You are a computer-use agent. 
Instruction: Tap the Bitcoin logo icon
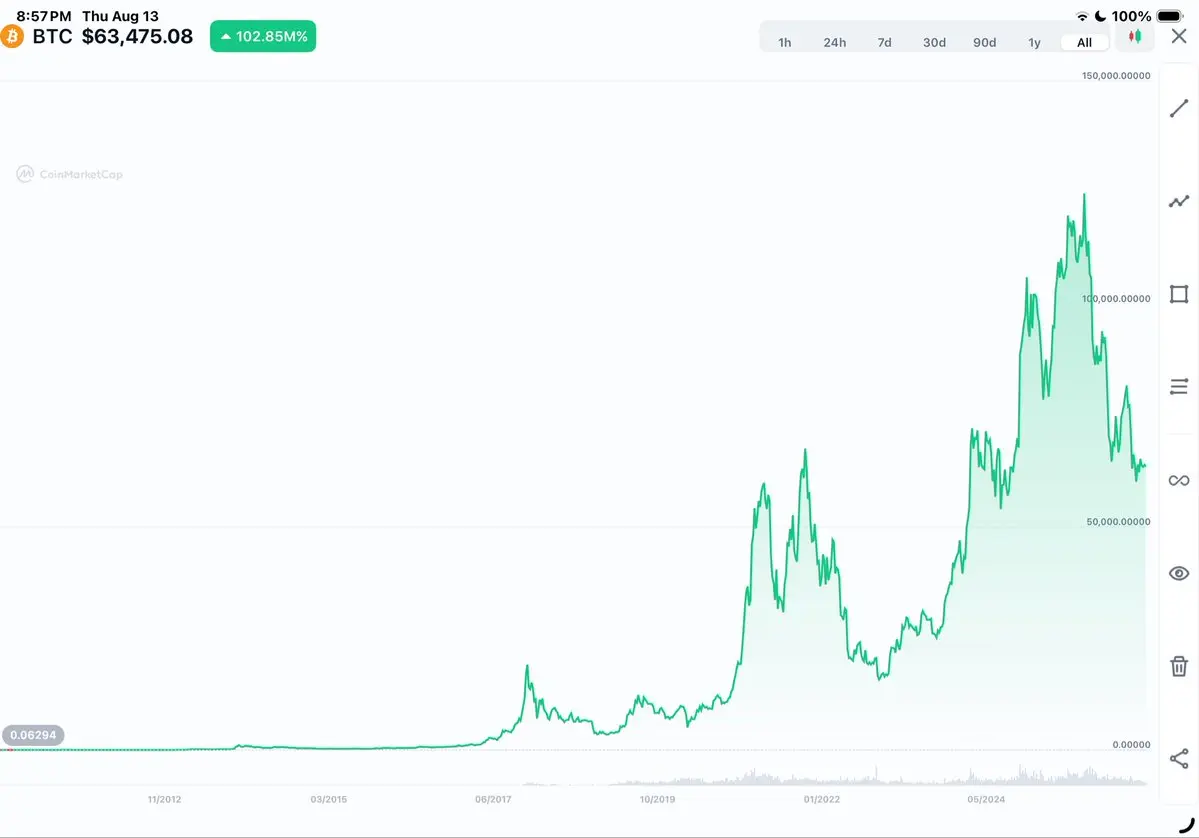pyautogui.click(x=12, y=36)
